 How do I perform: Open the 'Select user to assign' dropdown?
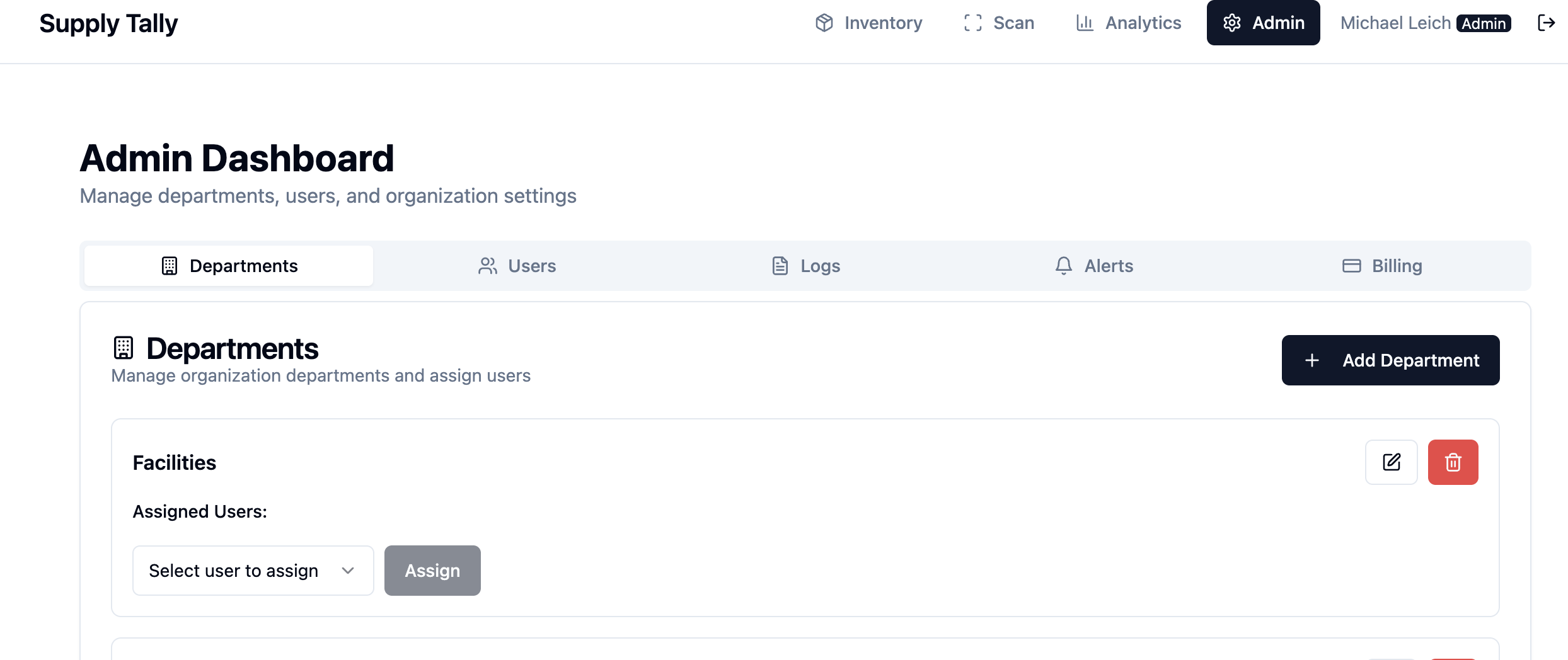pyautogui.click(x=252, y=570)
